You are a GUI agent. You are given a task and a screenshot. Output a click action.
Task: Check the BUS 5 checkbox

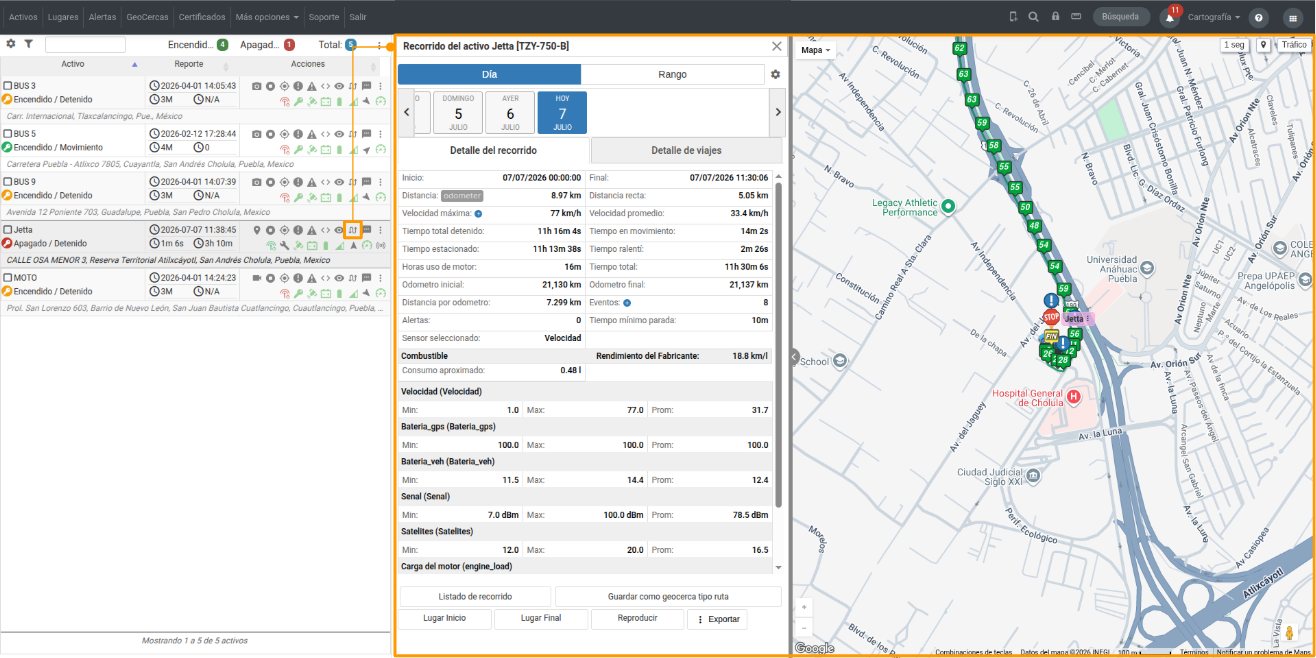click(8, 134)
